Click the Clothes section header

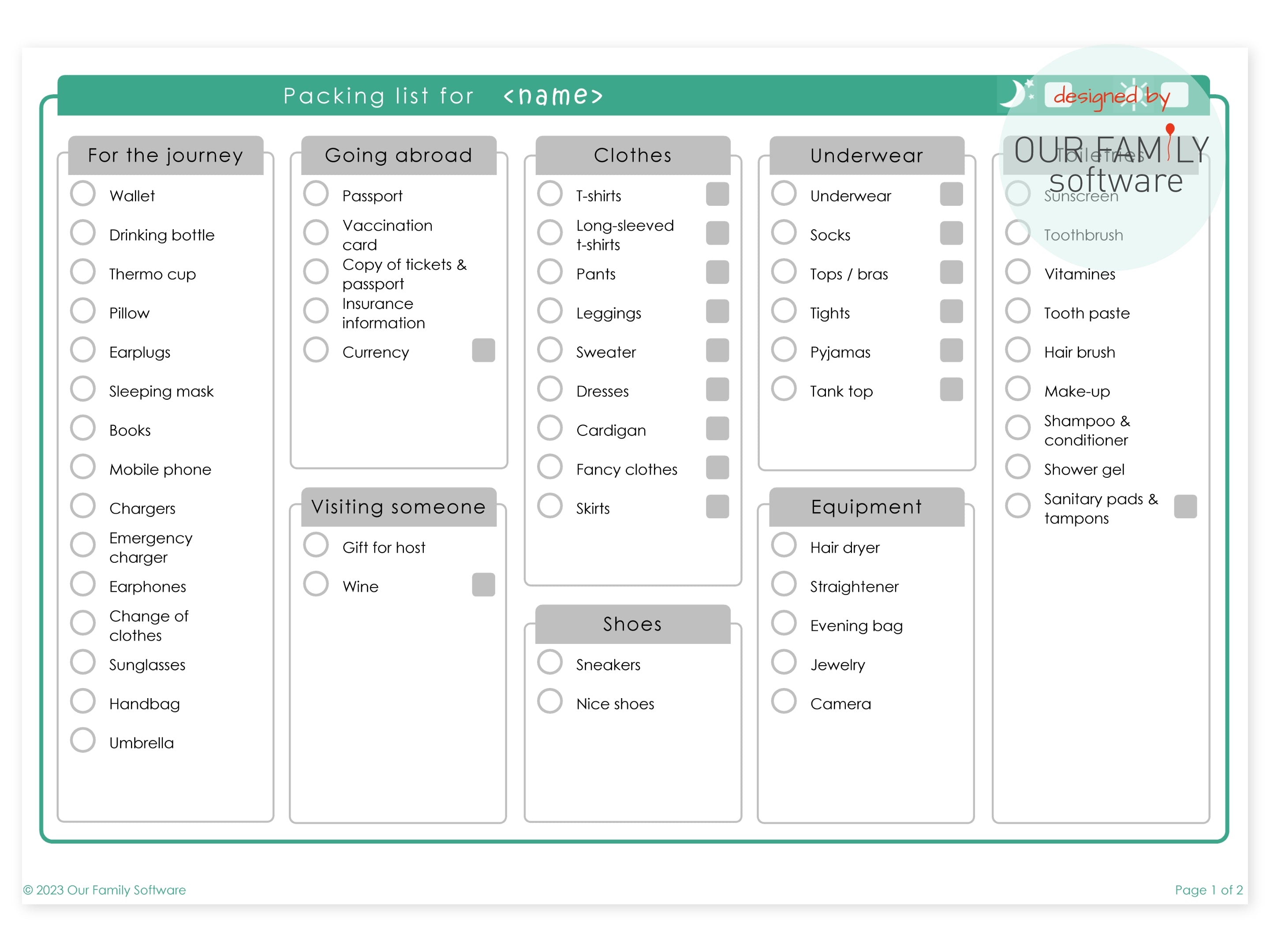click(633, 156)
